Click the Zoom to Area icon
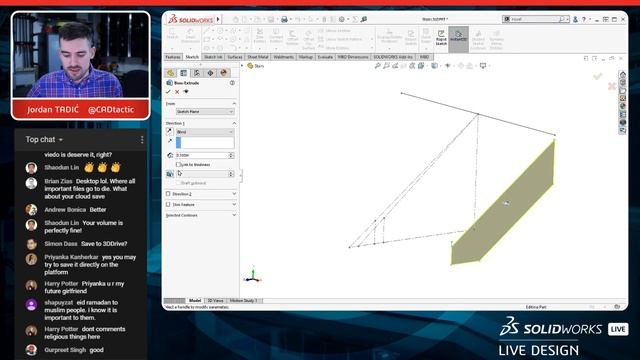640x360 pixels. point(386,66)
